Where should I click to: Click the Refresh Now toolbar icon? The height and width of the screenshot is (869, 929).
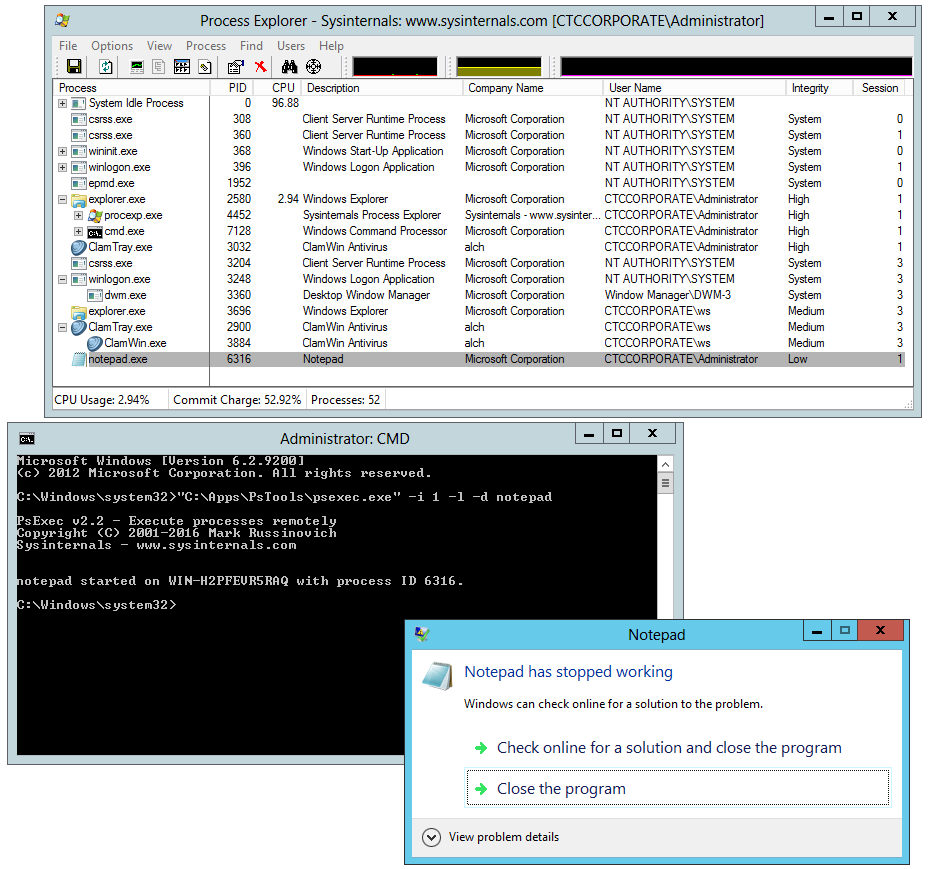105,66
